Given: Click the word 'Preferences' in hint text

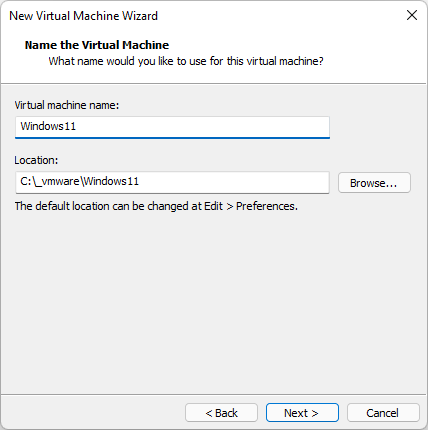Looking at the screenshot, I should coord(266,206).
